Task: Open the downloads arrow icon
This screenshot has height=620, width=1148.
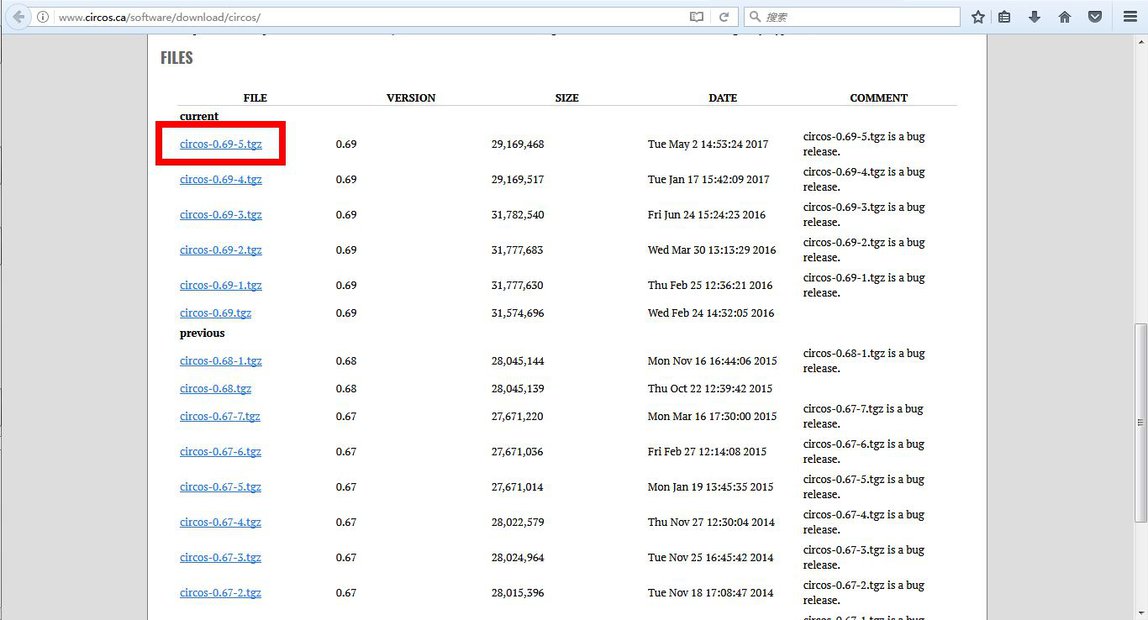Action: pyautogui.click(x=1035, y=17)
